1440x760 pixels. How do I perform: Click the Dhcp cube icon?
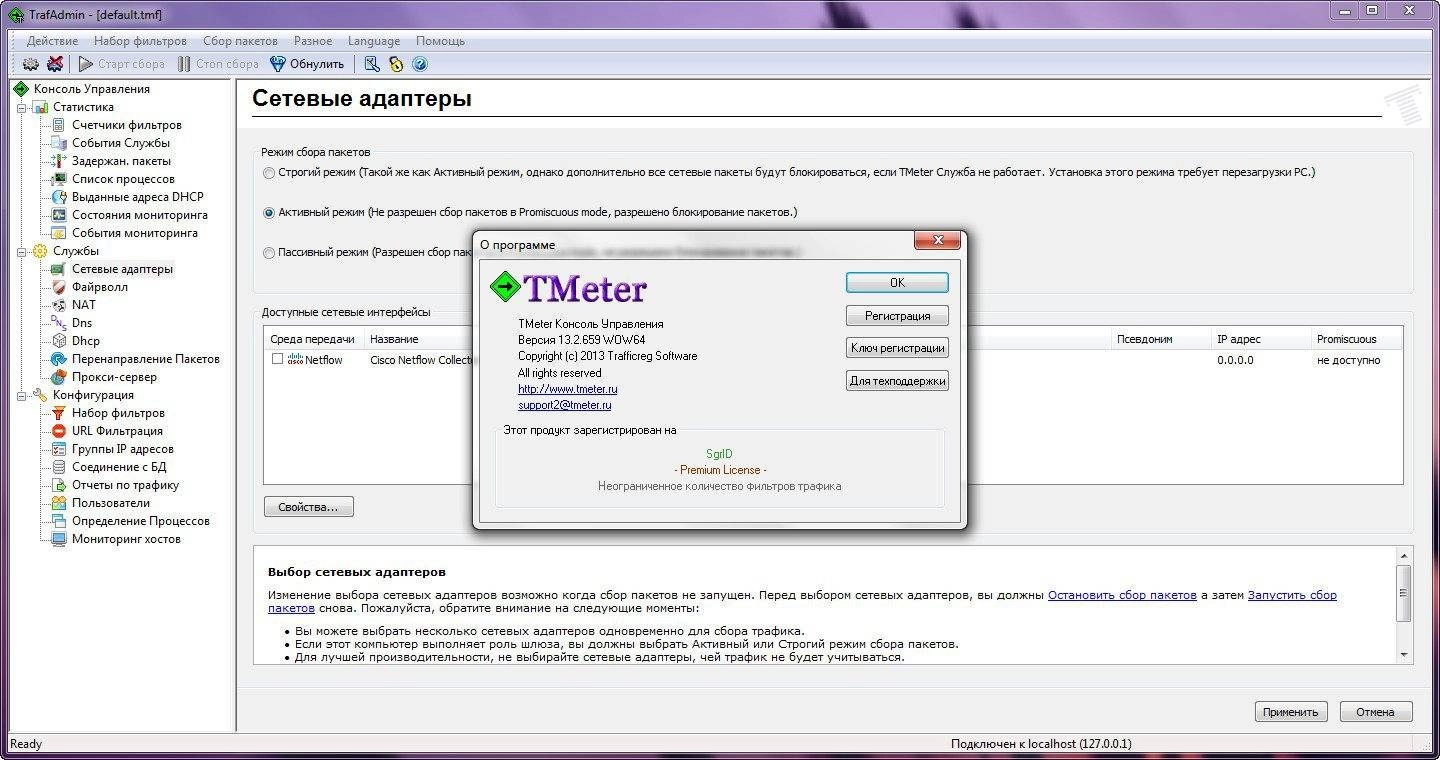click(x=59, y=341)
